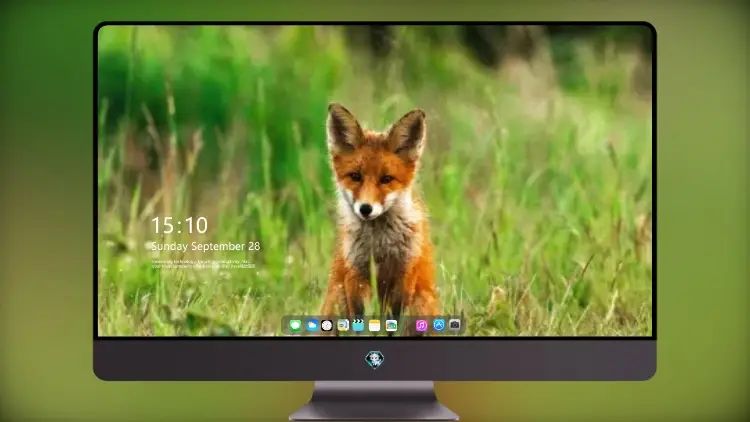Screen dimensions: 750x422
Task: Open the blue App Store icon in dock
Action: (x=439, y=325)
